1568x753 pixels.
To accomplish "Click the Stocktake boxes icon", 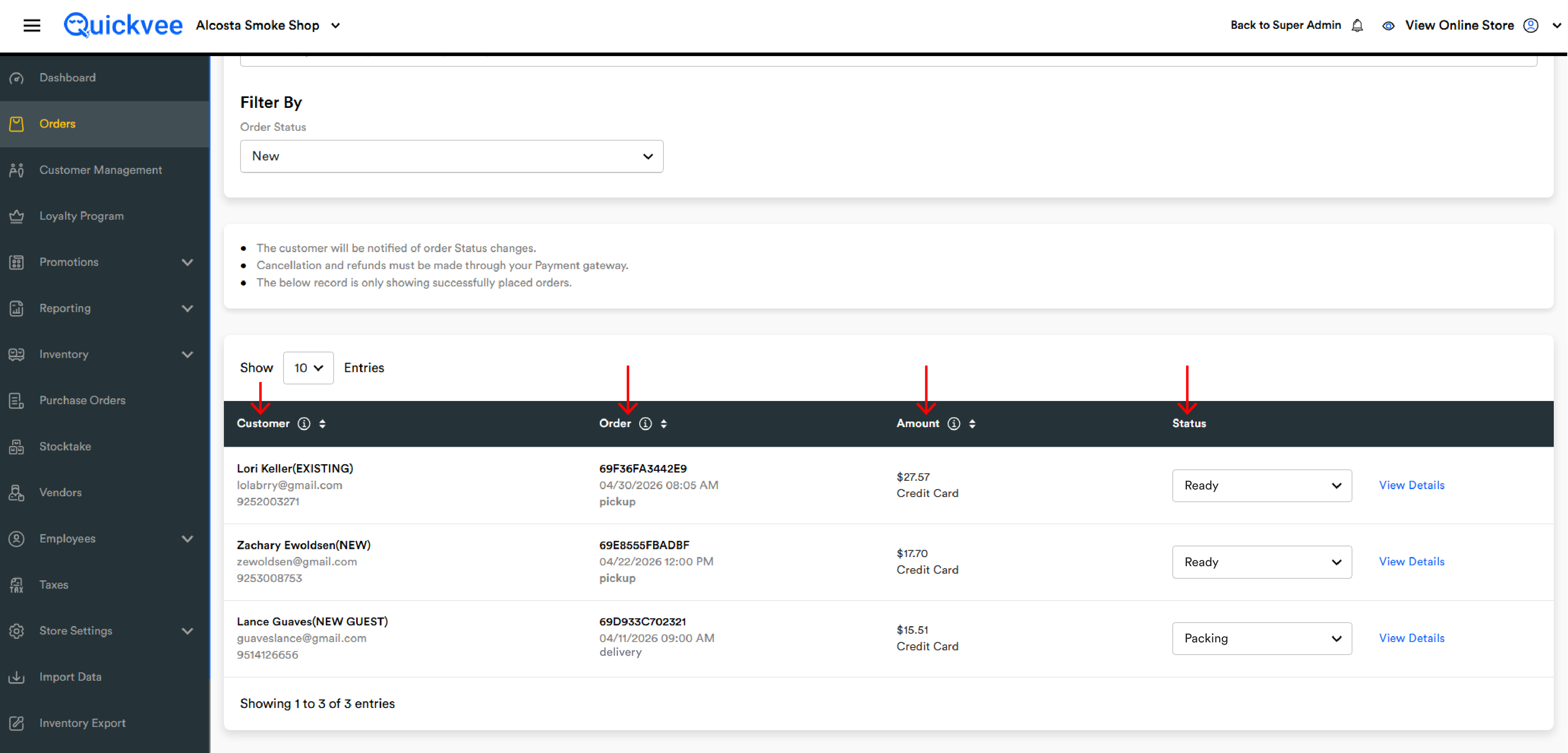I will (17, 446).
